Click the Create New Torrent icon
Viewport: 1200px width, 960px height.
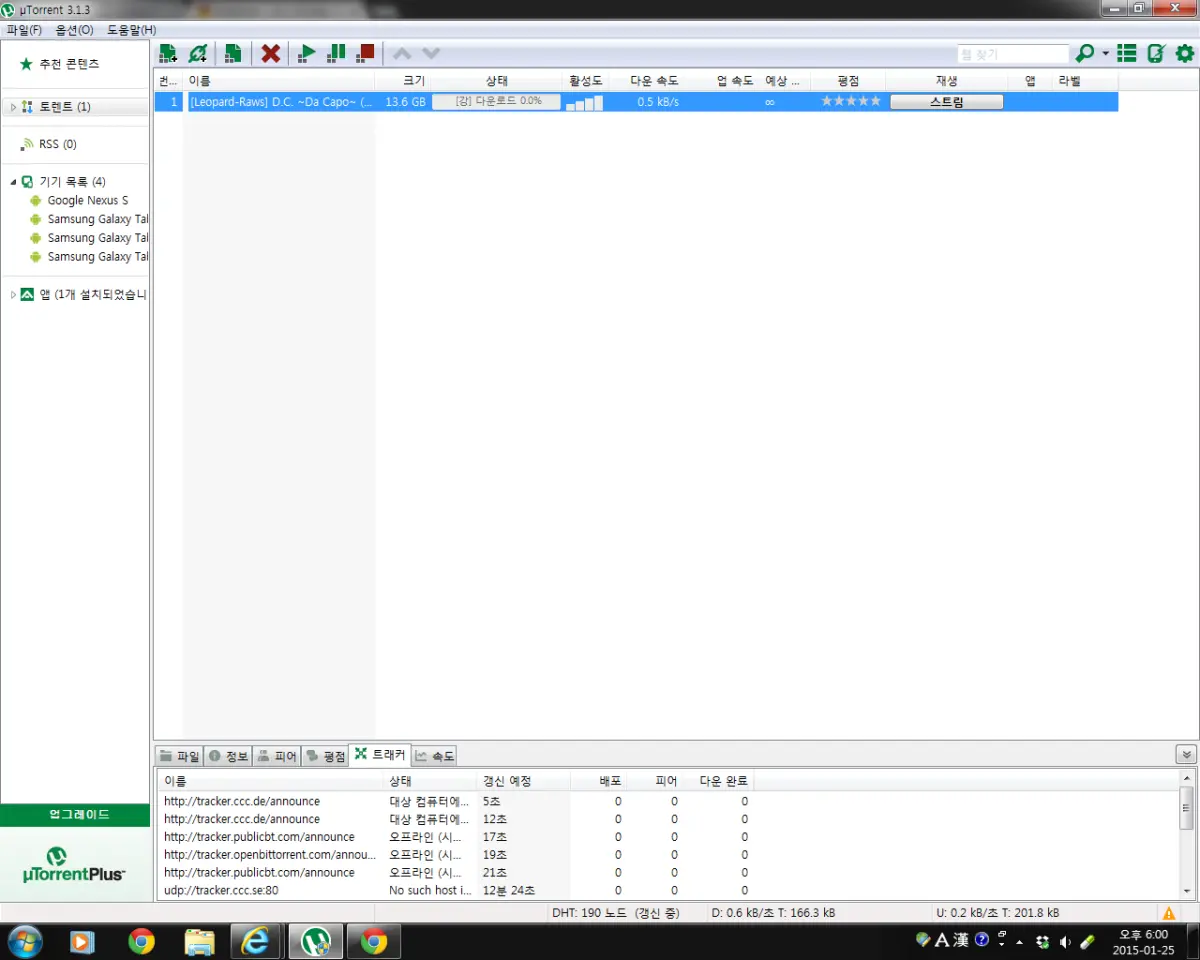click(x=233, y=53)
